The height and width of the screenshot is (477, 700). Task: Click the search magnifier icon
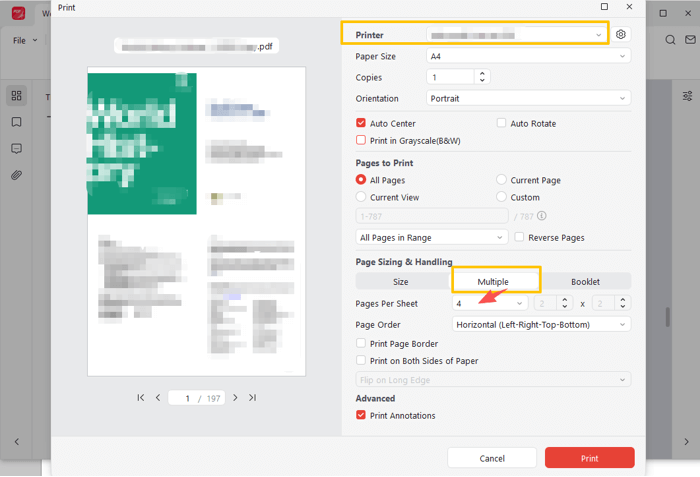pos(670,40)
